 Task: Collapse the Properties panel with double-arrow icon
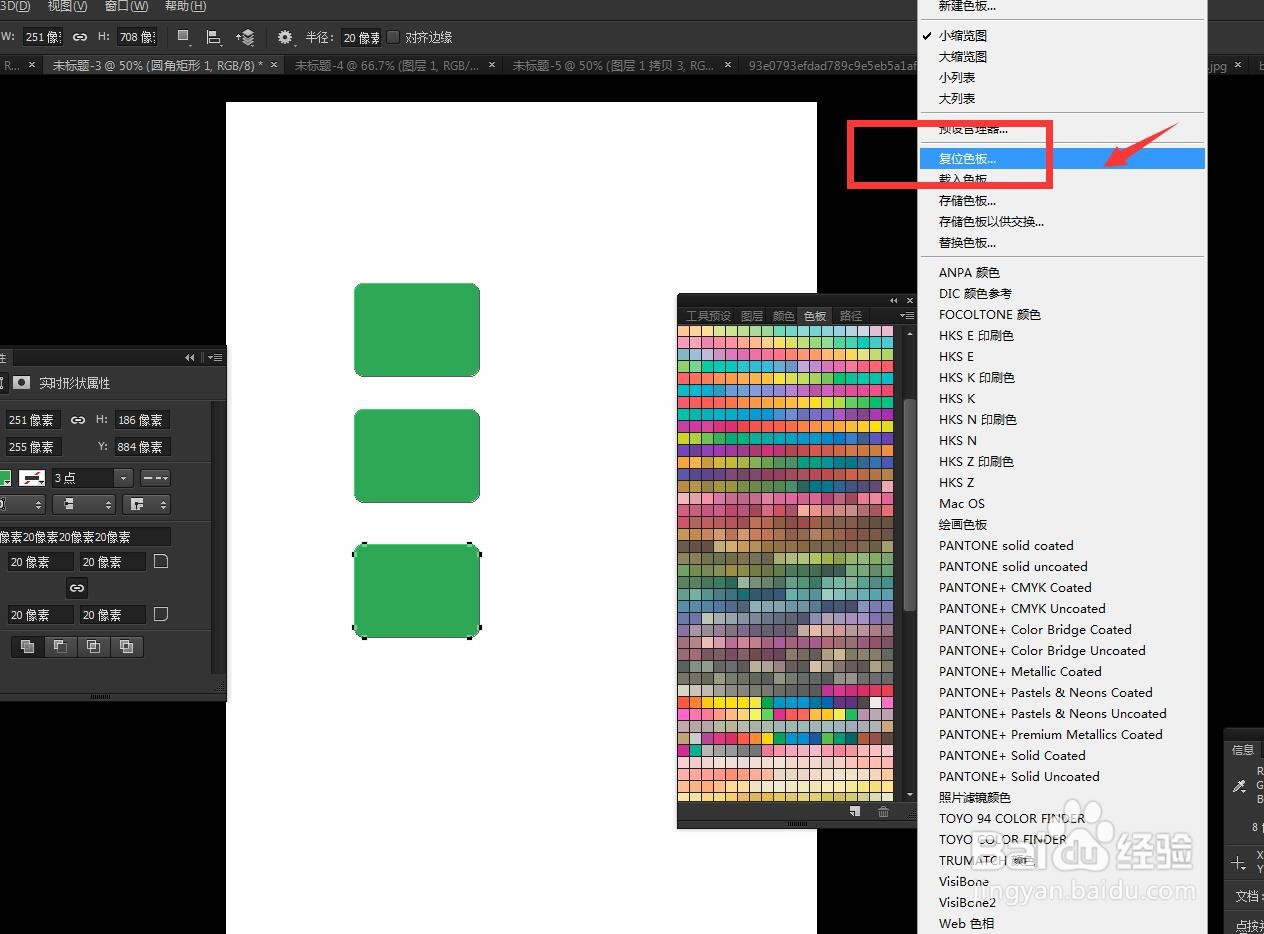coord(190,357)
